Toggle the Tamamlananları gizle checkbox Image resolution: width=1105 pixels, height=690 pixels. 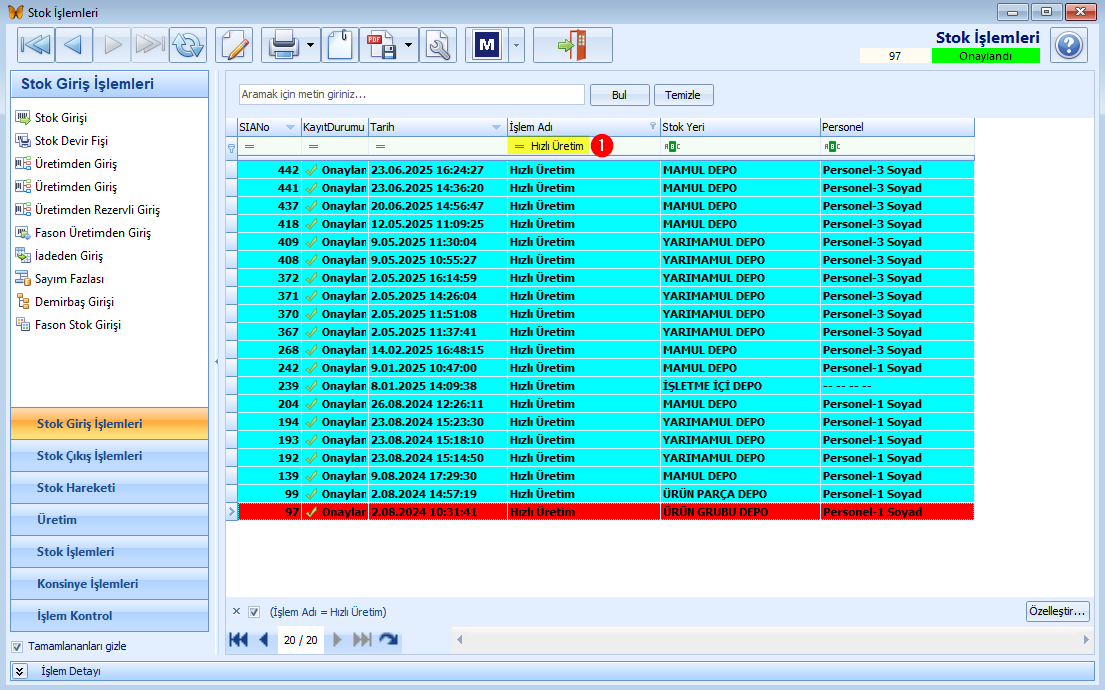point(17,646)
